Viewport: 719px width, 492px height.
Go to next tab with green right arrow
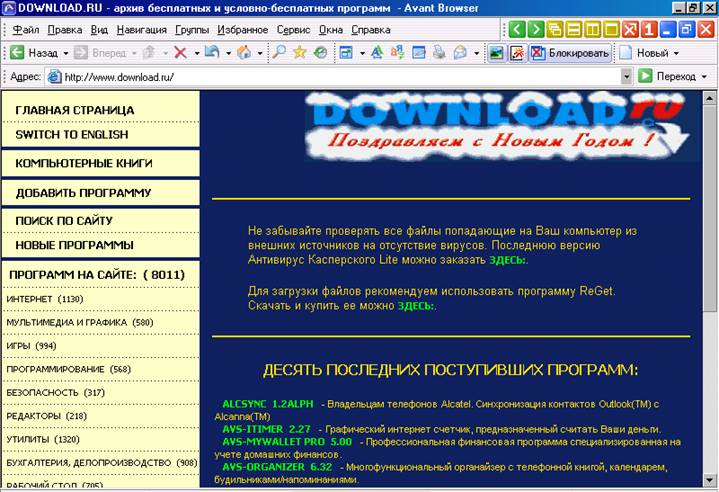pyautogui.click(x=536, y=30)
